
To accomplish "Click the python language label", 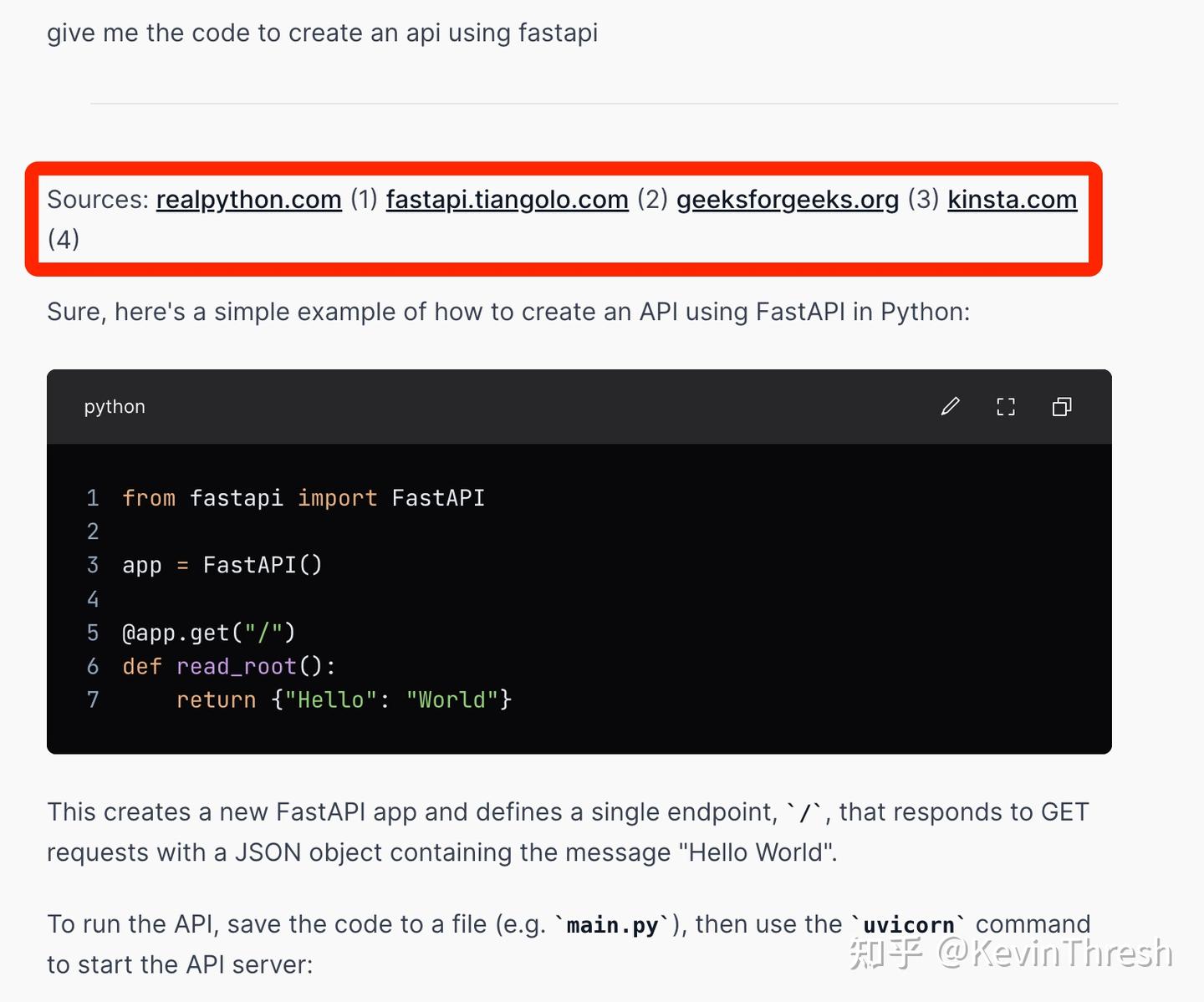I will tap(115, 407).
